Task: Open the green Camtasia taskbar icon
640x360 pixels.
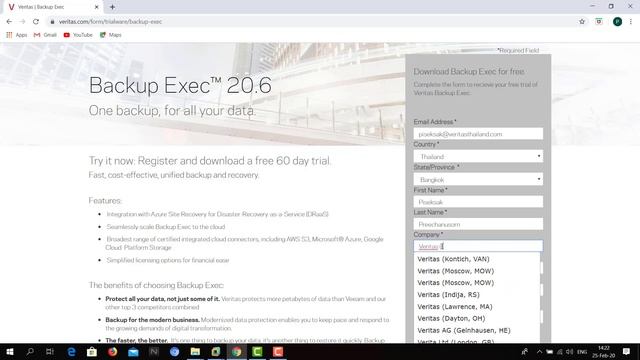Action: pyautogui.click(x=257, y=351)
